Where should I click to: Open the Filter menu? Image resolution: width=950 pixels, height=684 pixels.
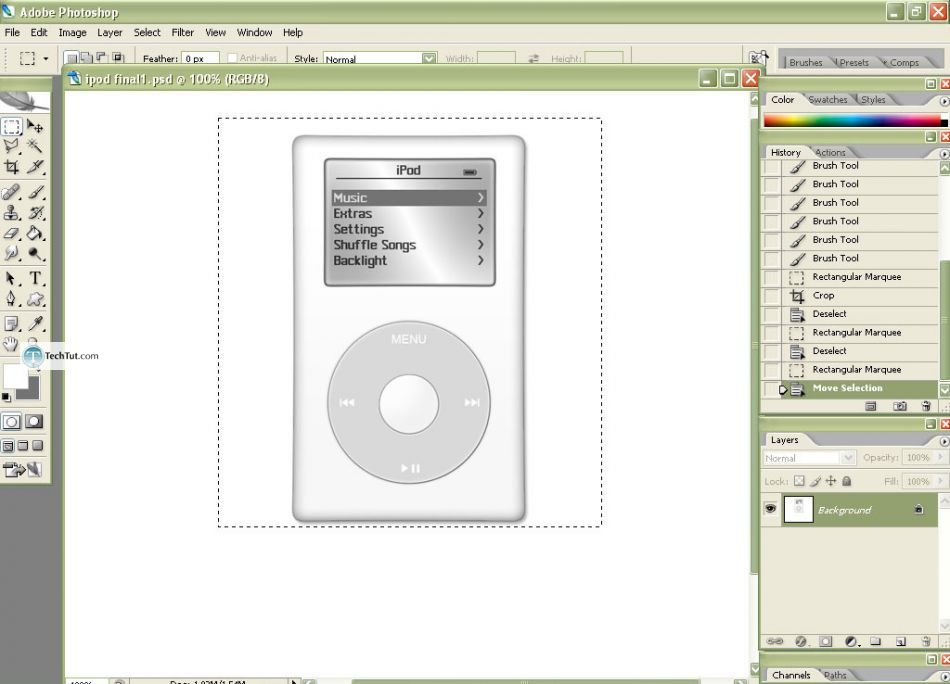click(x=182, y=33)
